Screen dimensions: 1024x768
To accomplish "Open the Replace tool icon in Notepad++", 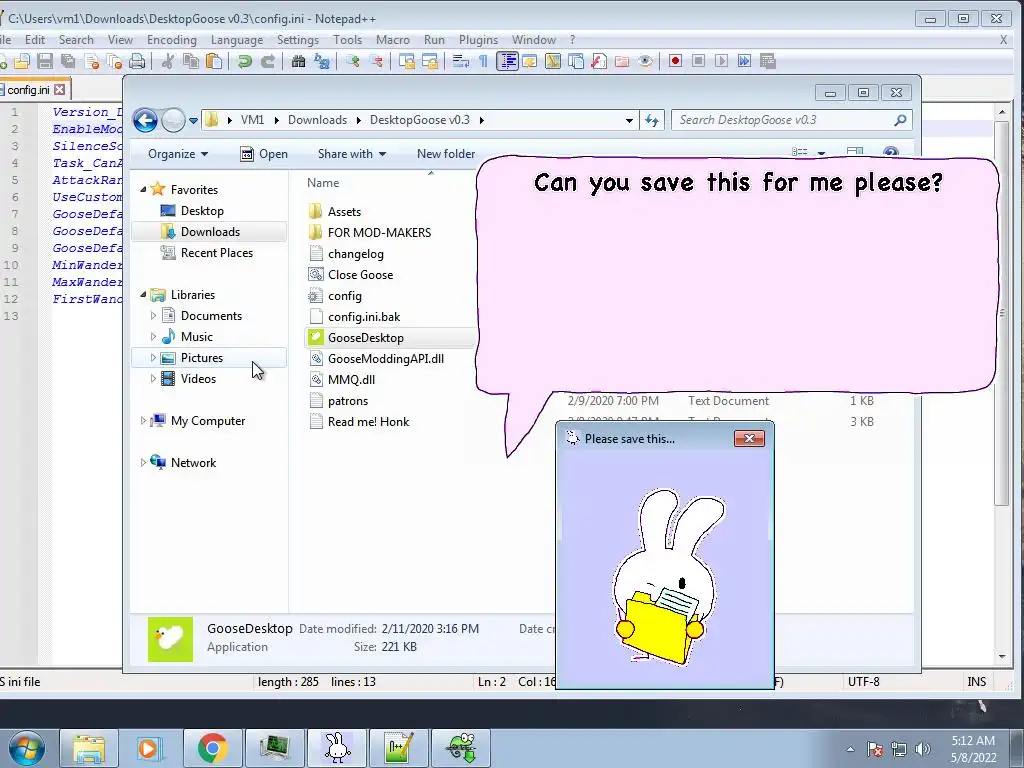I will pyautogui.click(x=321, y=61).
